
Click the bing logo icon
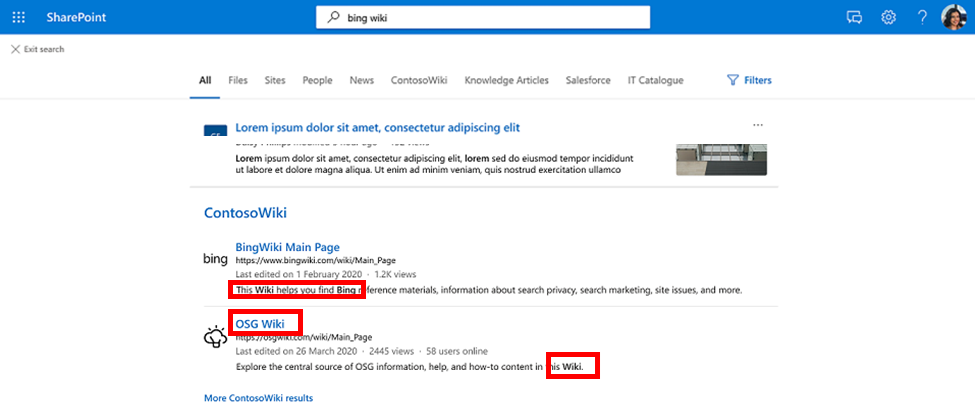coord(215,259)
